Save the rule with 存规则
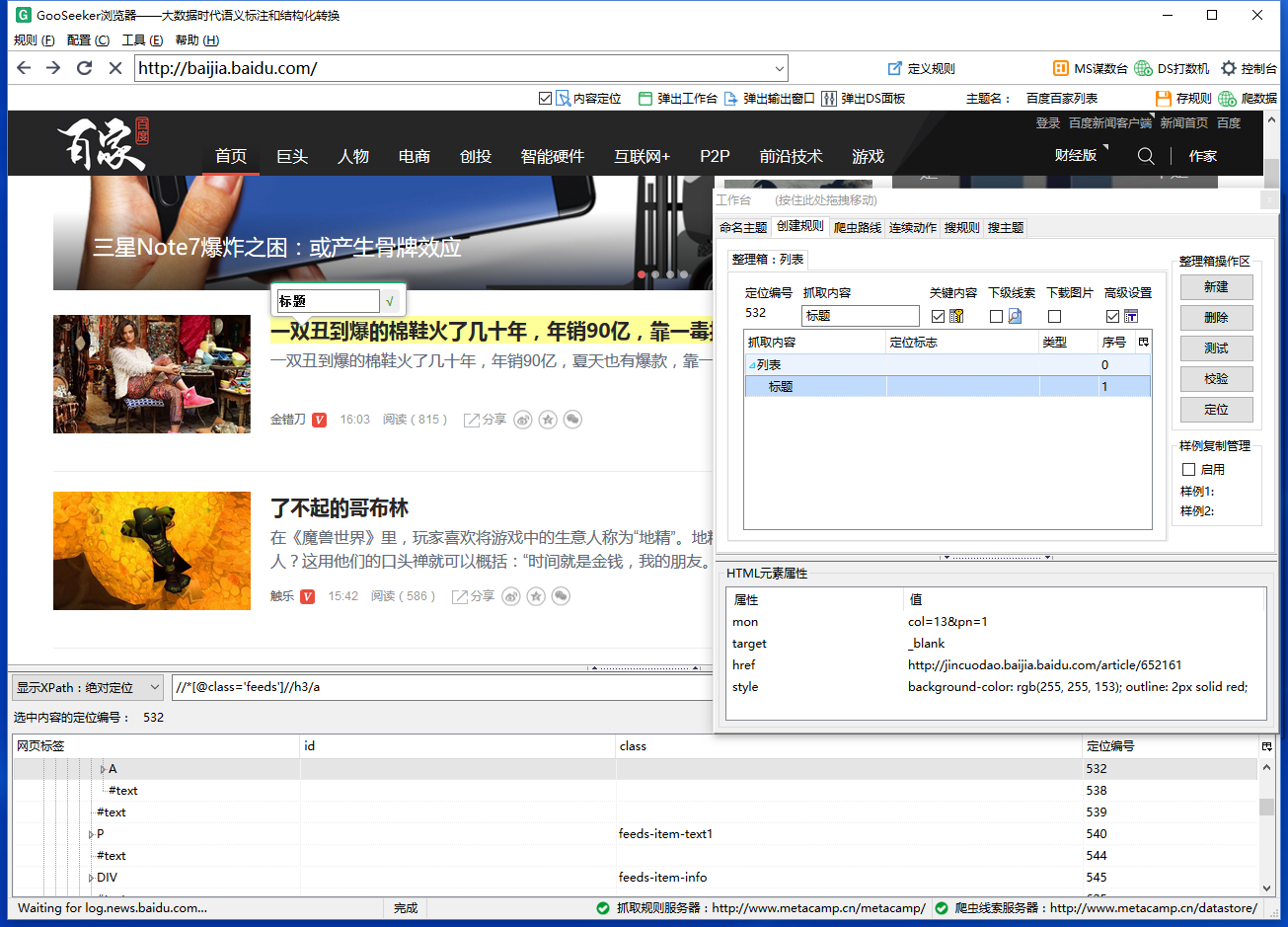 pyautogui.click(x=1182, y=99)
